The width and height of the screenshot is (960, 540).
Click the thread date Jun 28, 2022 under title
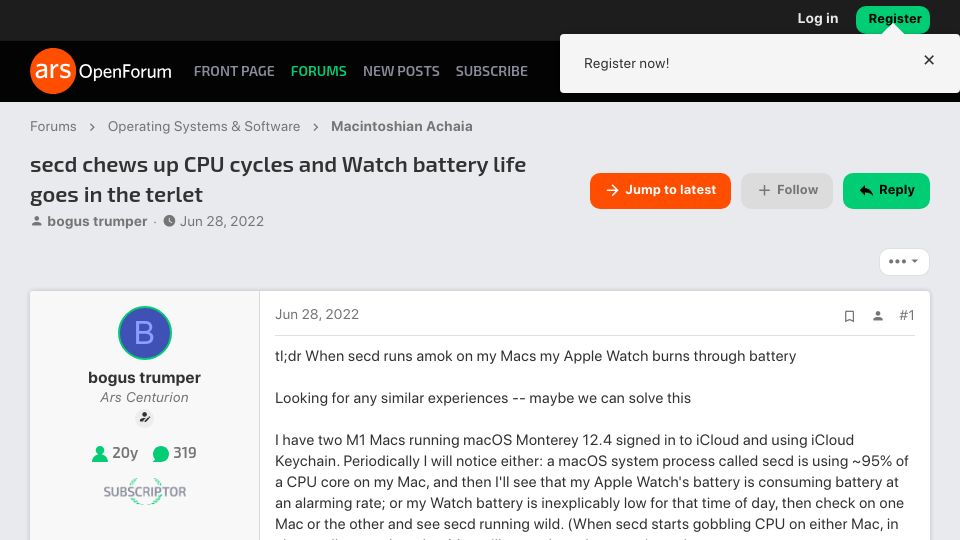tap(222, 221)
